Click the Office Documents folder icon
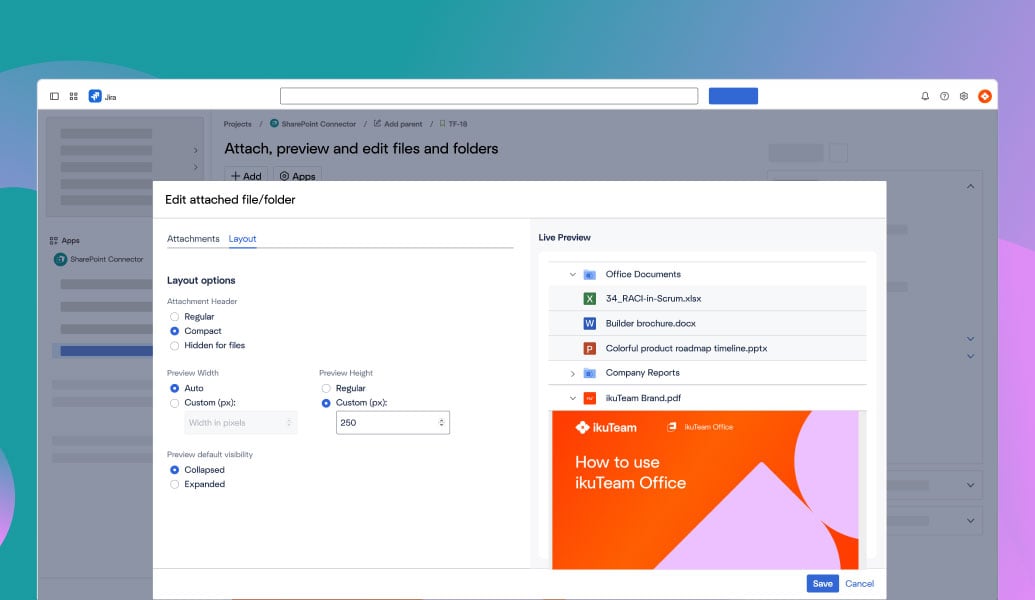 coord(590,273)
